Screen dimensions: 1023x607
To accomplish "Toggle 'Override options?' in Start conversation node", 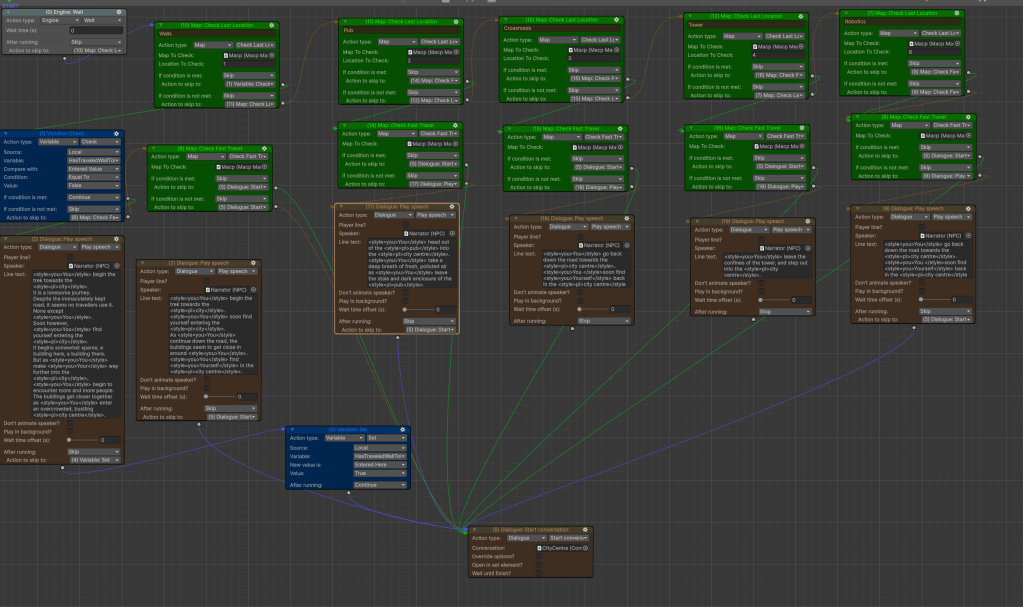I will pyautogui.click(x=539, y=556).
